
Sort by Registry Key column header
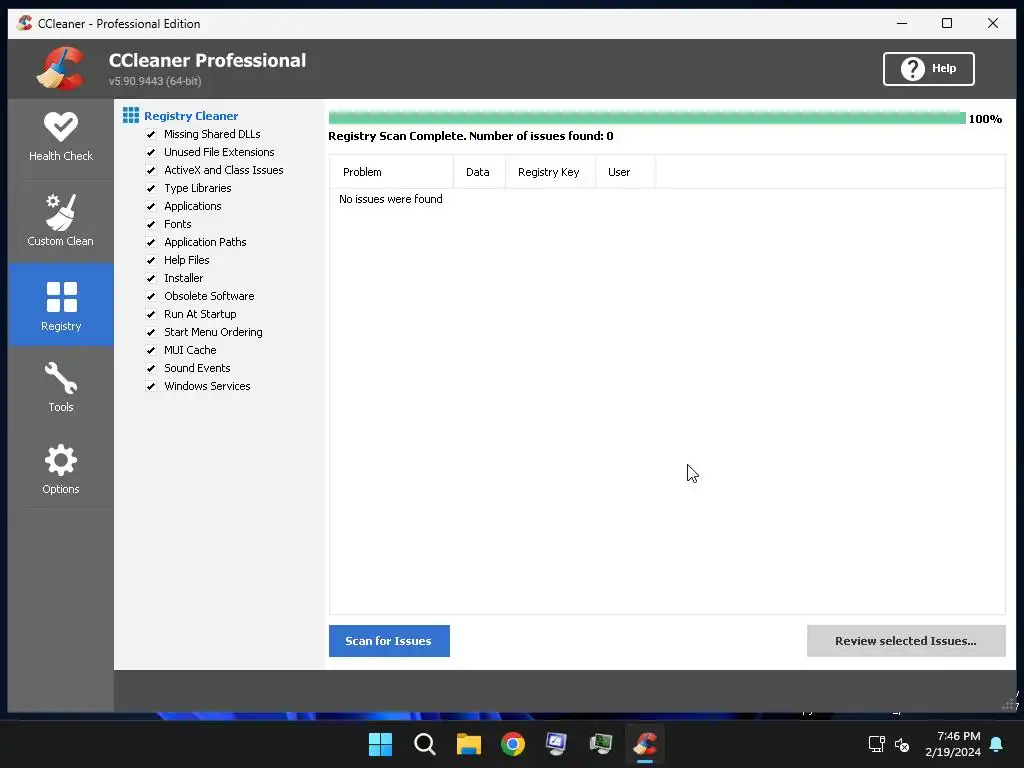[x=551, y=172]
